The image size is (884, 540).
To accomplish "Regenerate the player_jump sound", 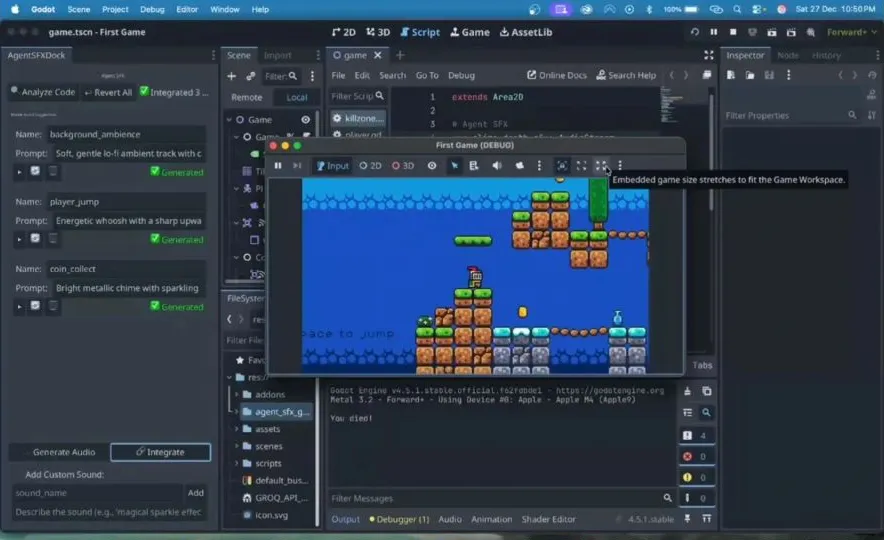I will [35, 238].
